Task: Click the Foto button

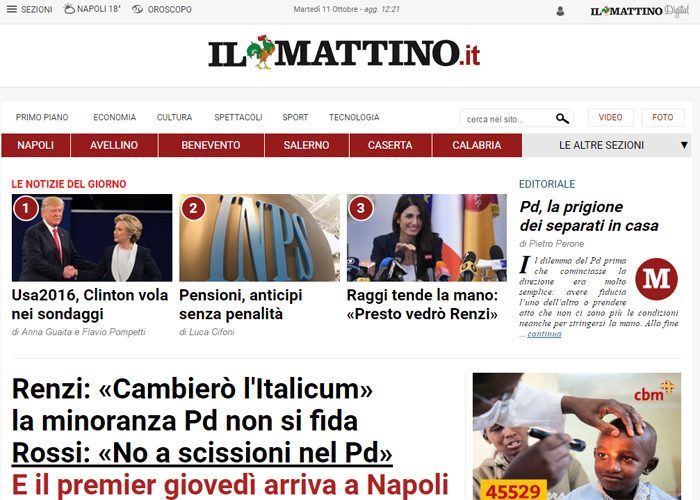Action: pyautogui.click(x=662, y=117)
